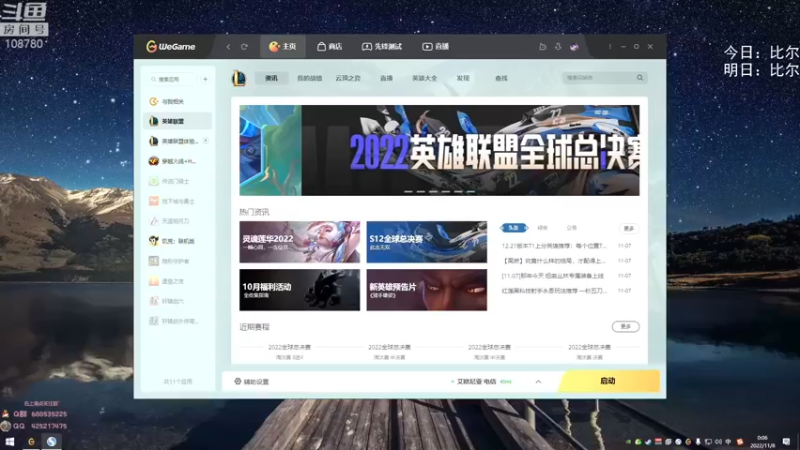The width and height of the screenshot is (800, 450).
Task: Switch to the 发现 tab
Action: (x=463, y=78)
